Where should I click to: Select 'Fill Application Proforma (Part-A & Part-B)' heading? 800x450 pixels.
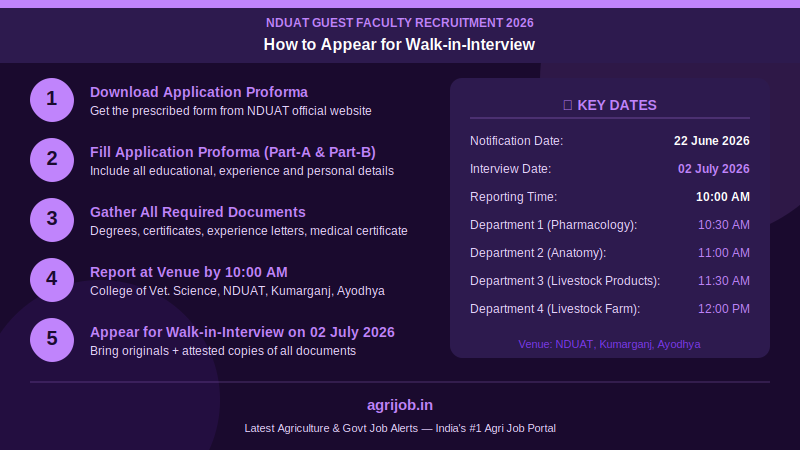coord(233,152)
